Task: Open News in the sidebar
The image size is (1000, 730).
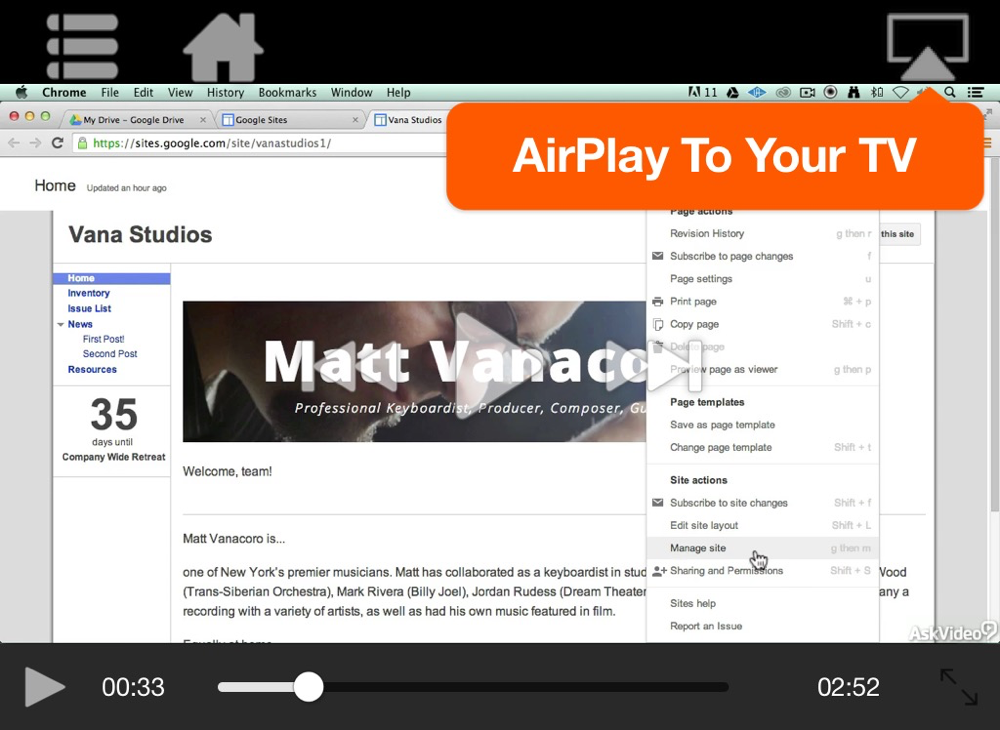Action: click(80, 324)
